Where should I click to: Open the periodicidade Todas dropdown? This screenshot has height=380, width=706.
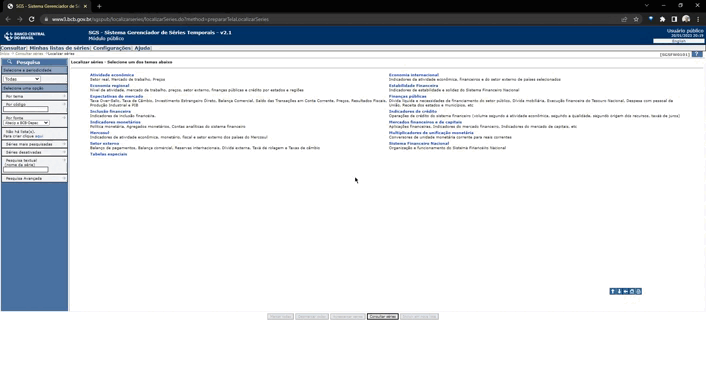[x=22, y=79]
